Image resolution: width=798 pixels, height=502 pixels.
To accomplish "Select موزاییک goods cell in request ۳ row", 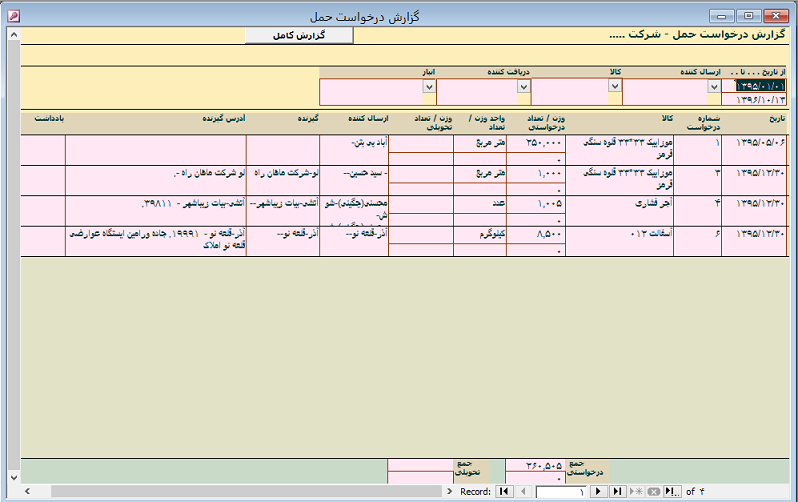I will pyautogui.click(x=619, y=180).
